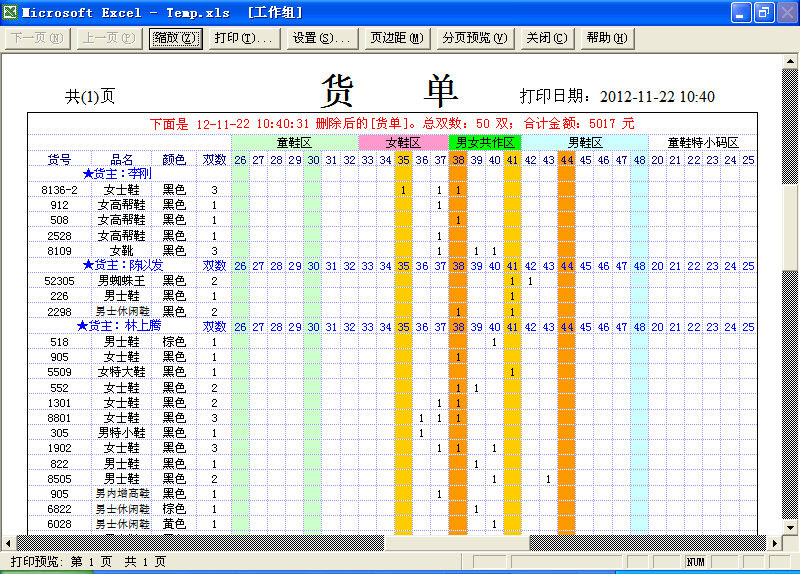Screen dimensions: 800x574
Task: Click the 女靴 product name in row 8109
Action: click(x=121, y=251)
